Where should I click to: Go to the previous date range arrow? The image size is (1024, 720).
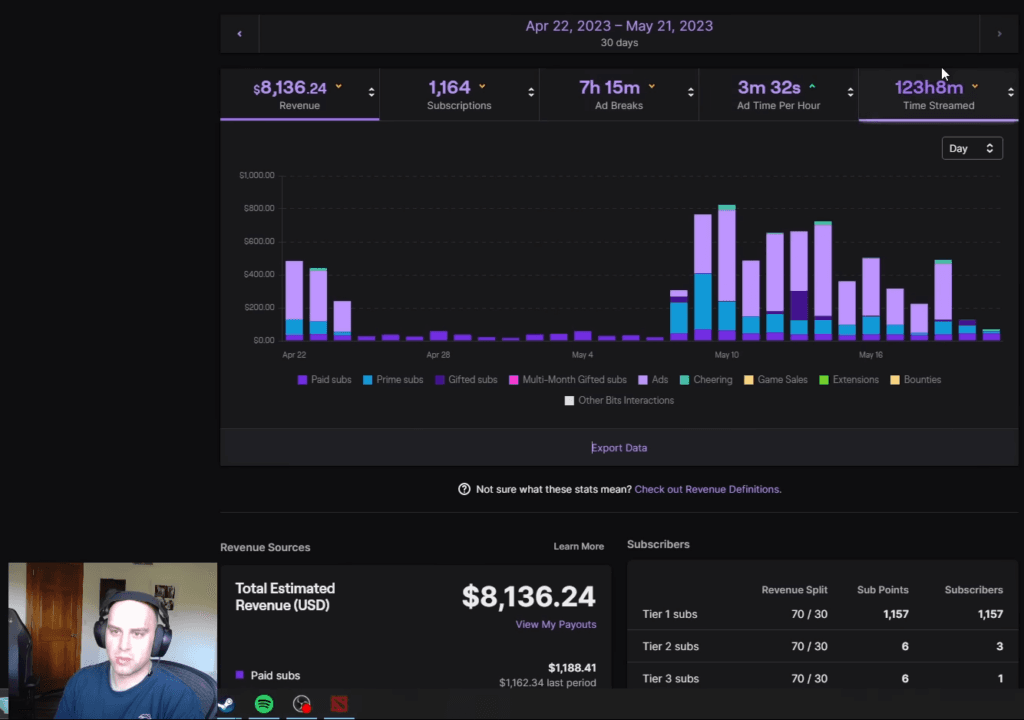[x=239, y=34]
